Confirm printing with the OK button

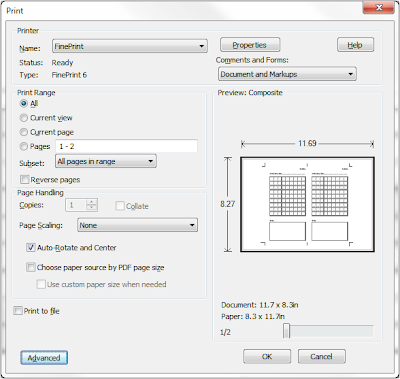267,357
